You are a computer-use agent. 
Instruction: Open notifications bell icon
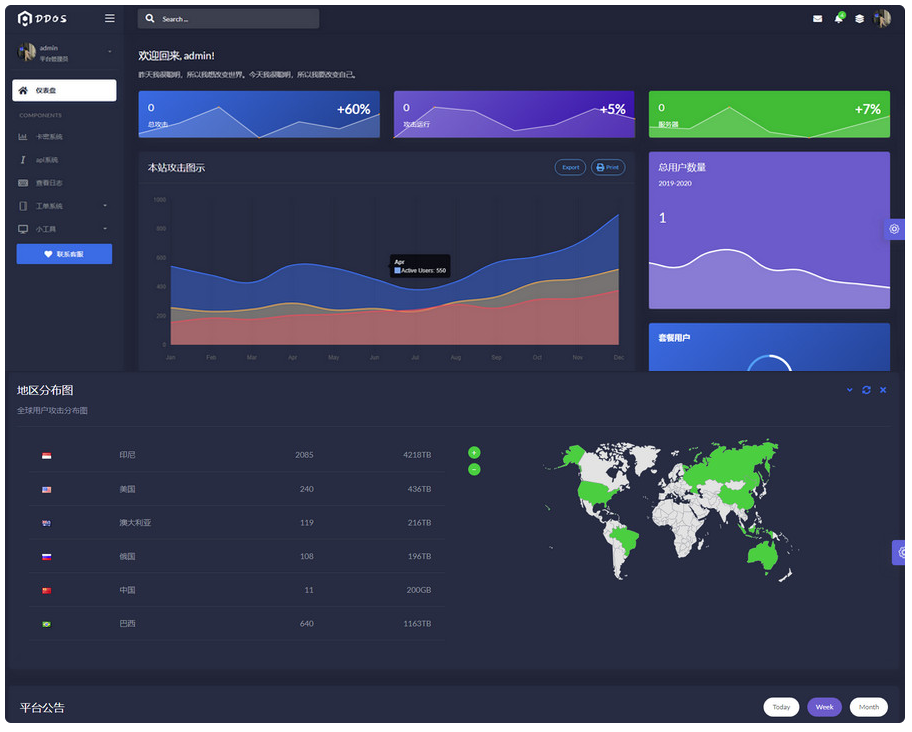[x=838, y=19]
